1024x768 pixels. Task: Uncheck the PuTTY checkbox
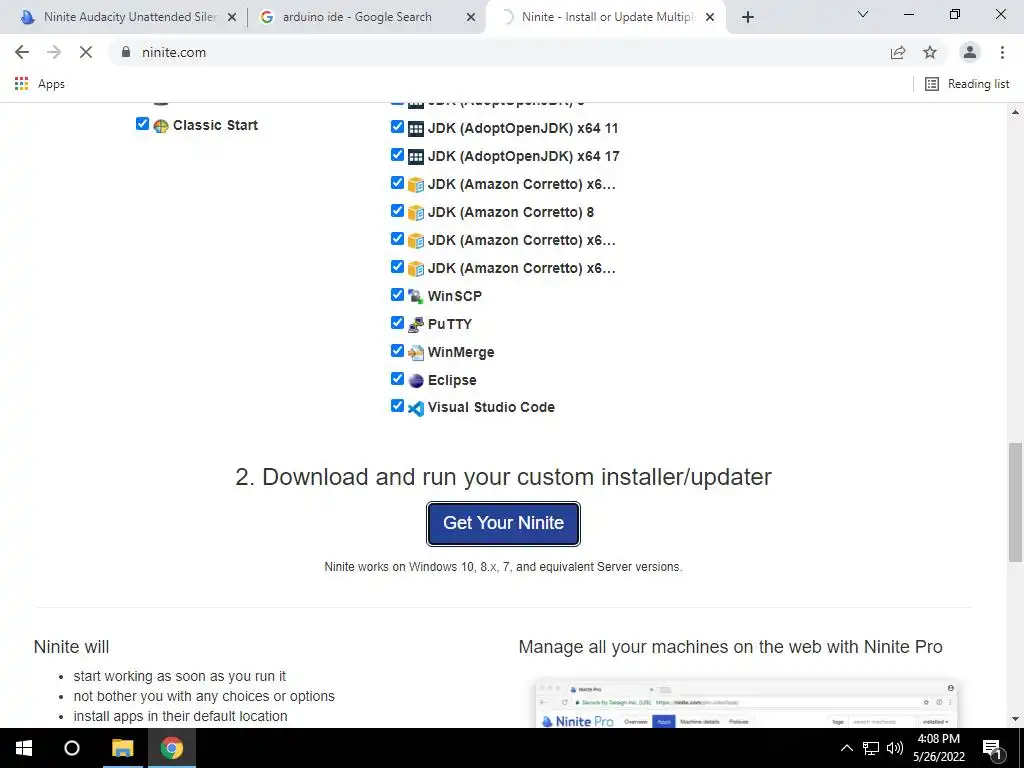(397, 323)
